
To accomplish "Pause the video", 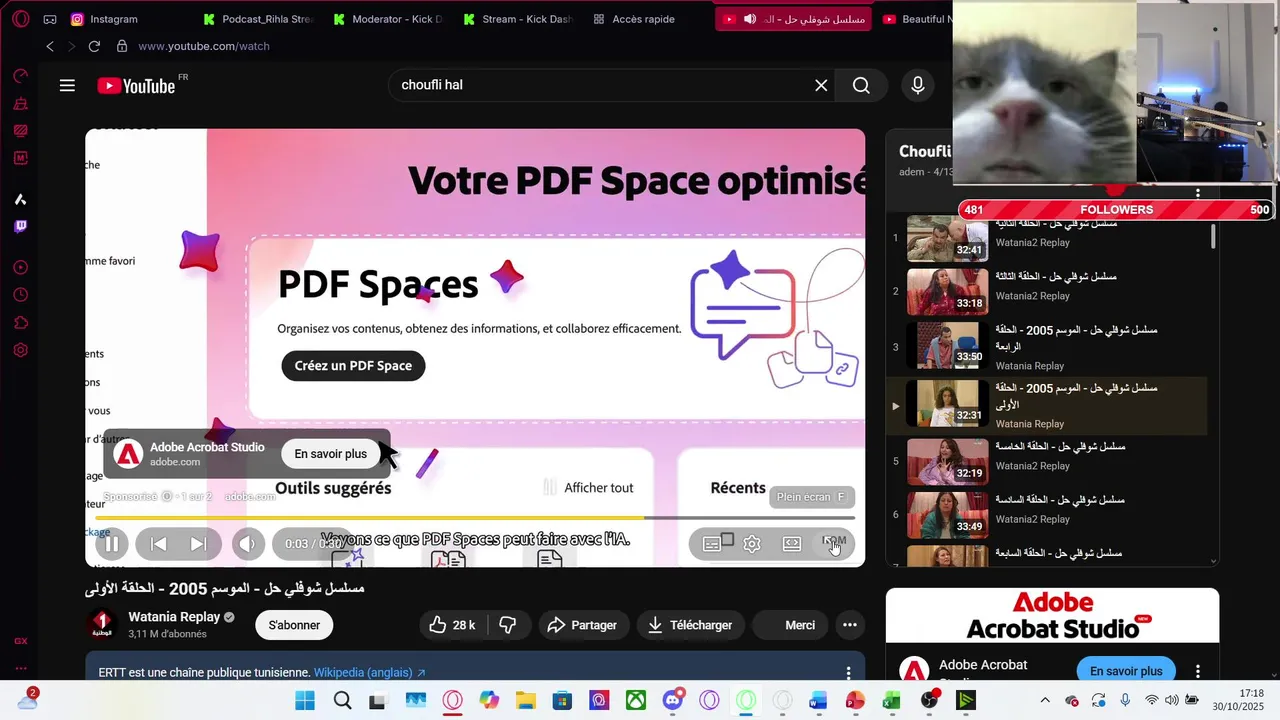I will 112,544.
